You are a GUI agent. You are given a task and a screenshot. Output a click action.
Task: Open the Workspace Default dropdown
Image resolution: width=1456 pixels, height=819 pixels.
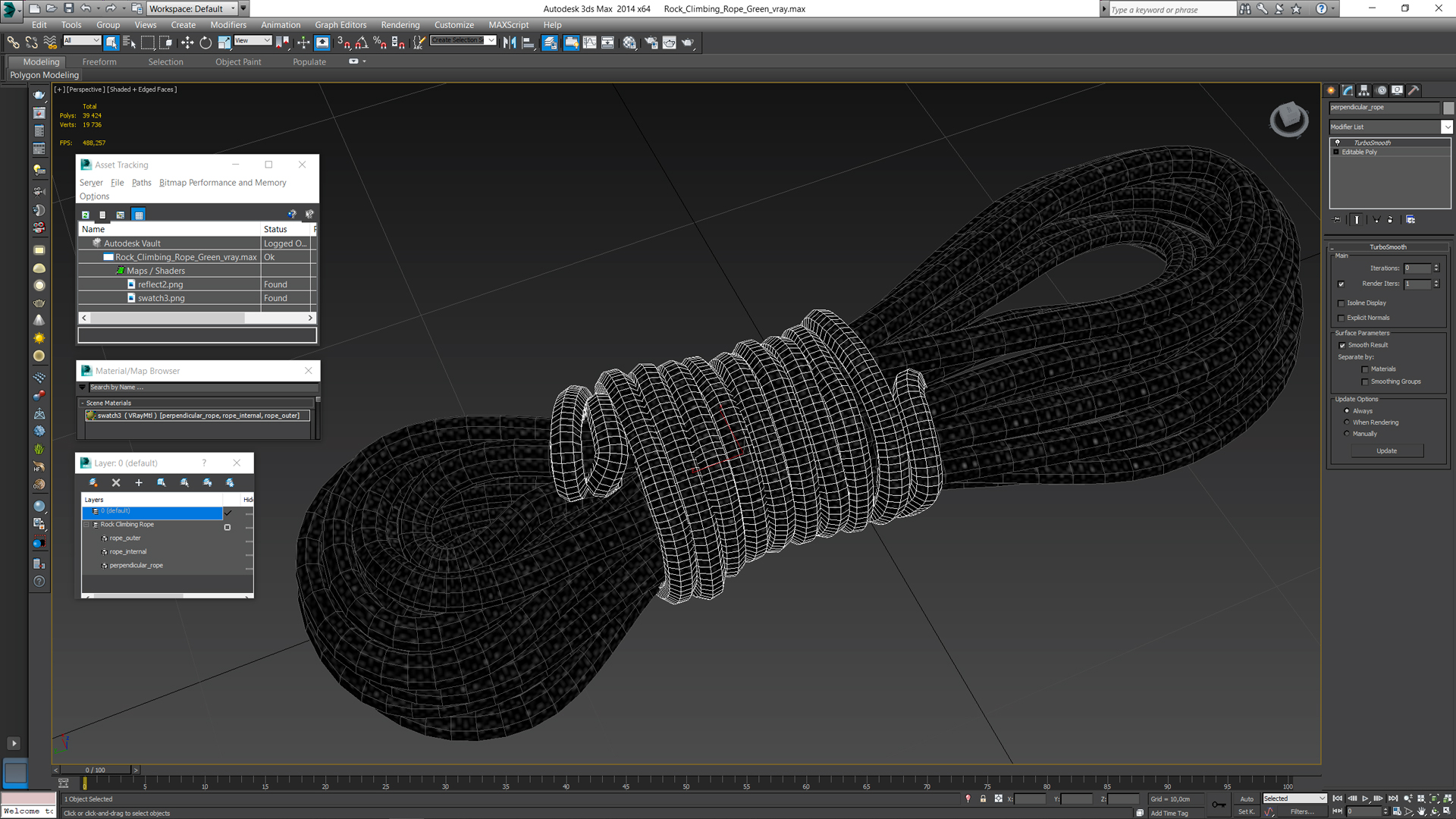point(233,8)
